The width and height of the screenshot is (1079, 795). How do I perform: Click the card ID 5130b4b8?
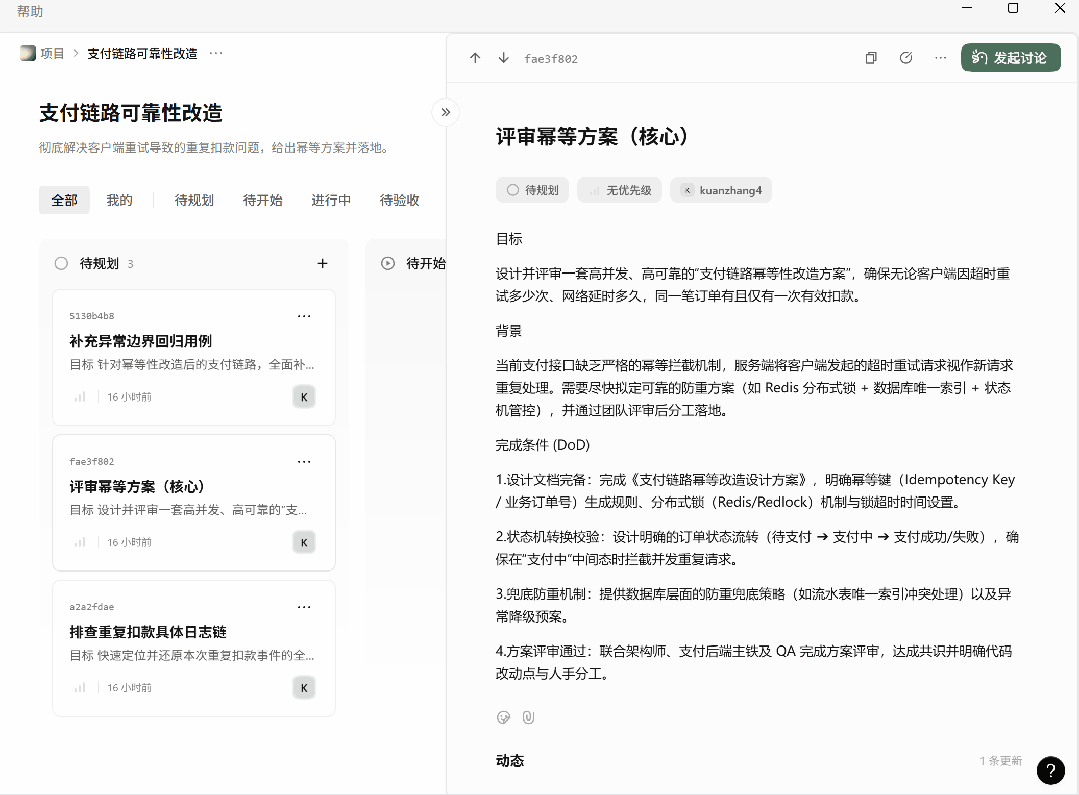[92, 316]
